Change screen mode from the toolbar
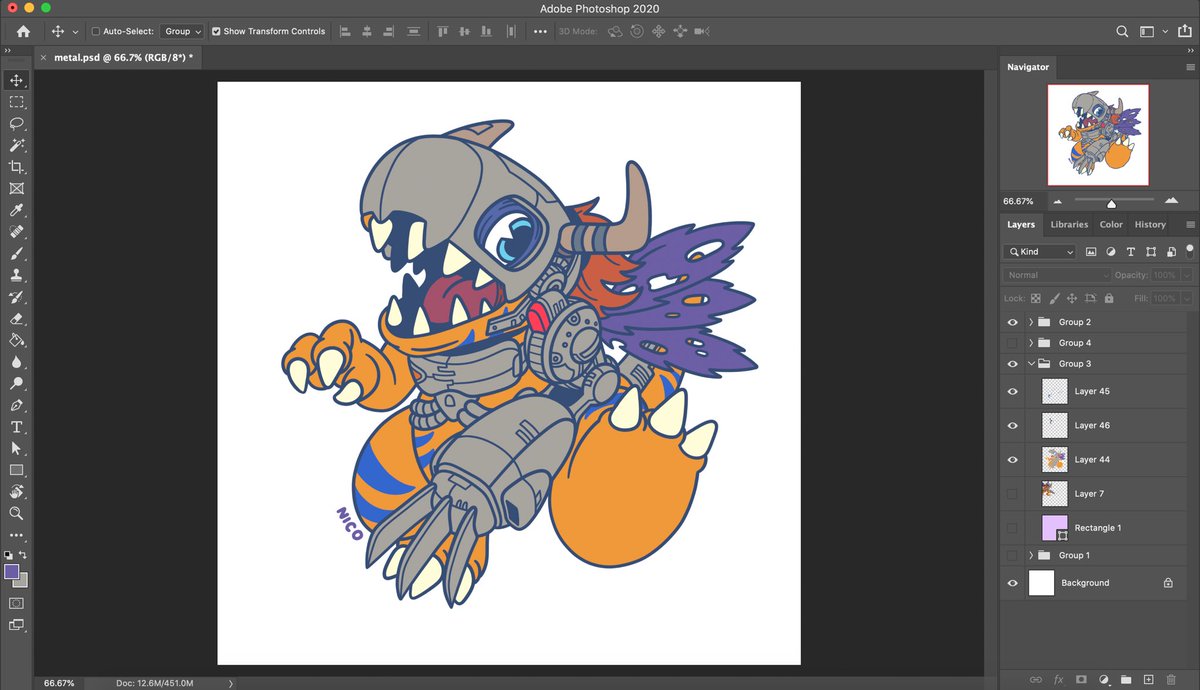The image size is (1200, 690). (16, 625)
